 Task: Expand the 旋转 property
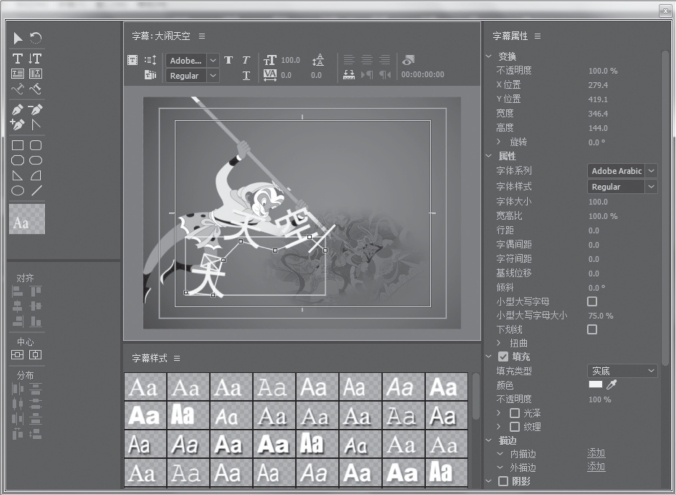click(x=498, y=141)
